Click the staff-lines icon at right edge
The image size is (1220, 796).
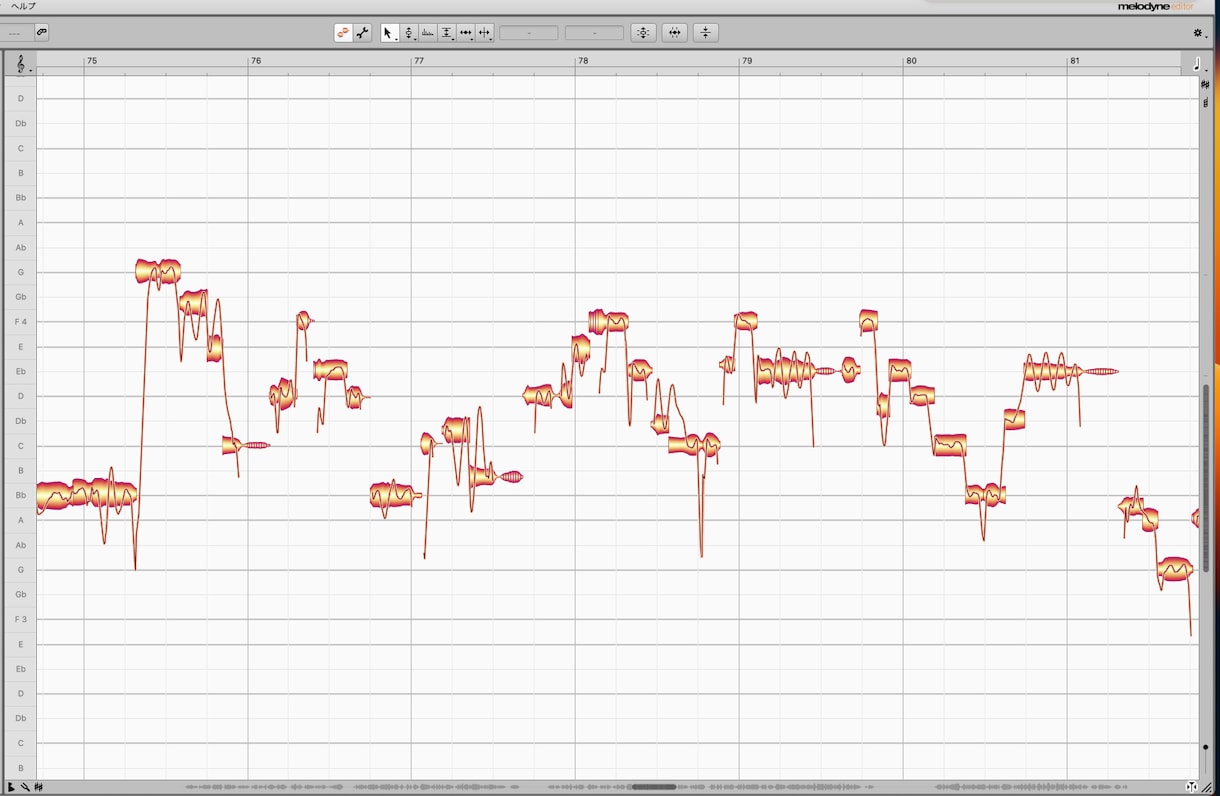[1205, 102]
